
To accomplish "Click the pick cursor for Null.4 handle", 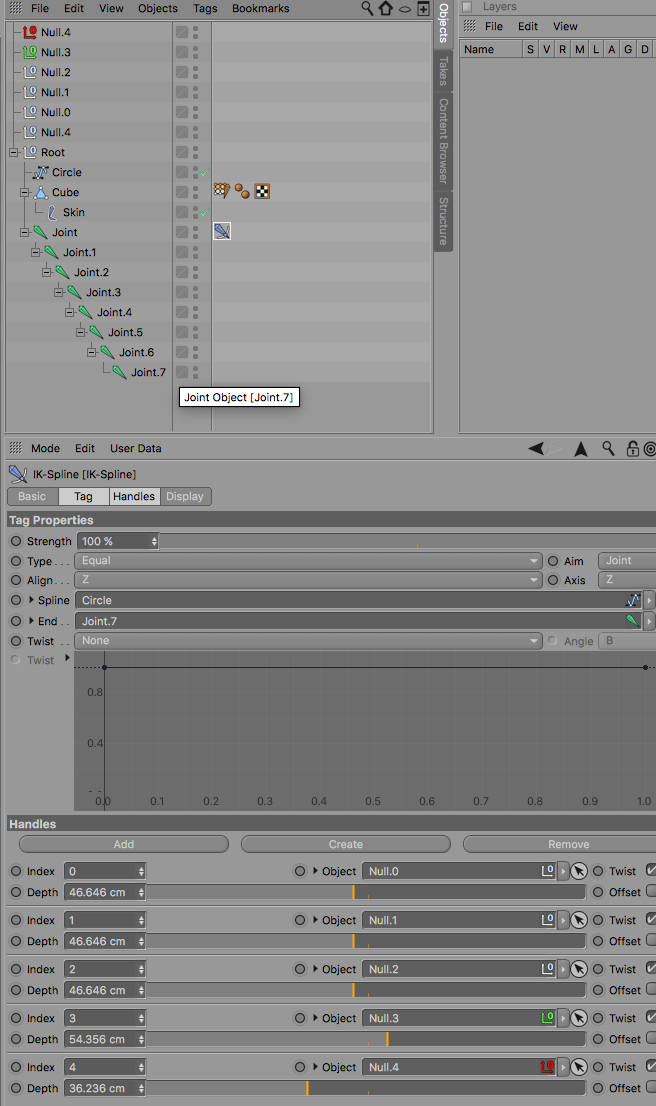I will (x=579, y=1067).
